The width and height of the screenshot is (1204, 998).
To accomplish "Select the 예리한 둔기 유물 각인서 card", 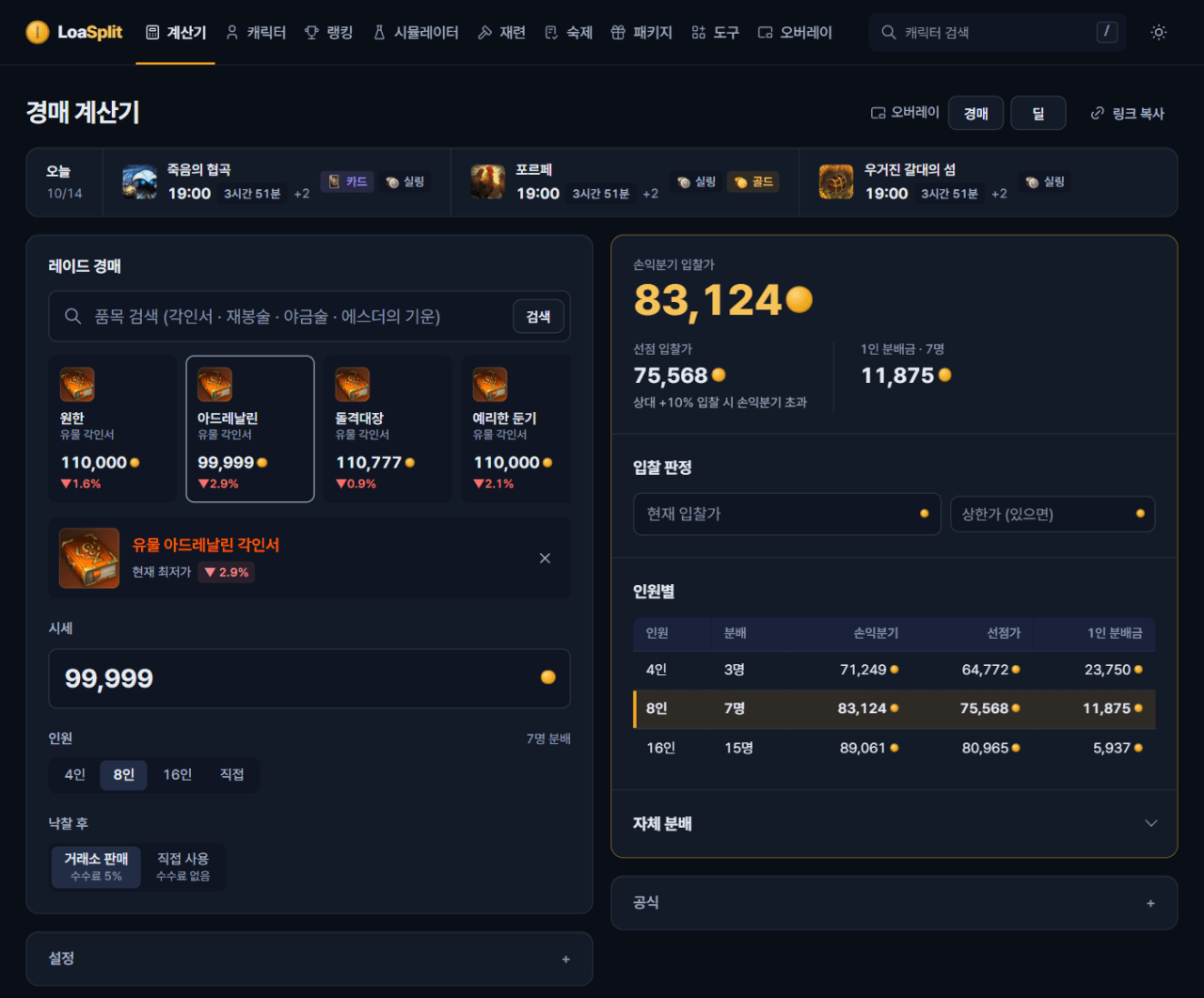I will pyautogui.click(x=515, y=429).
